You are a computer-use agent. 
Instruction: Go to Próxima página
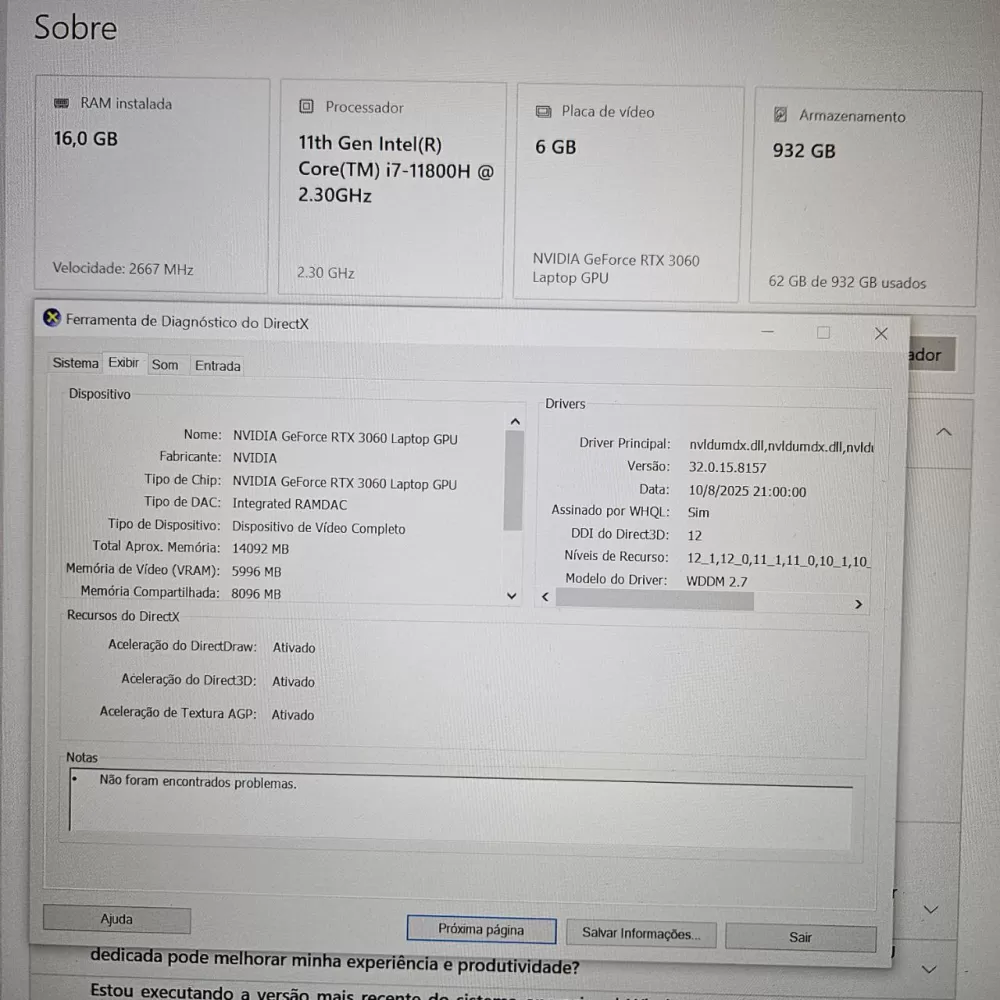pyautogui.click(x=480, y=930)
